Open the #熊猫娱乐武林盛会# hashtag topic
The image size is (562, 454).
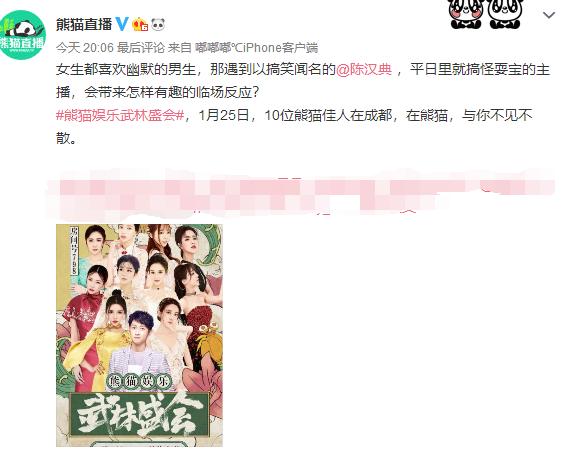[x=120, y=116]
